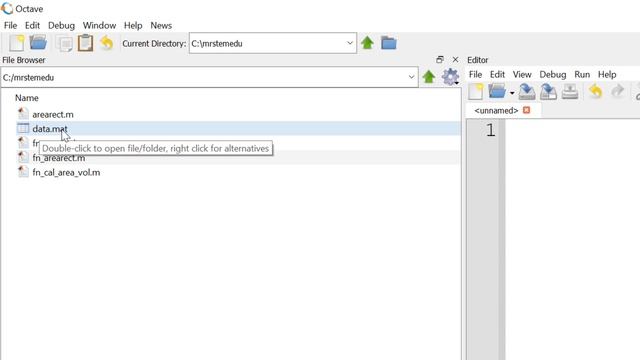Browse directories with the blue folder icon
640x360 pixels.
[x=389, y=43]
